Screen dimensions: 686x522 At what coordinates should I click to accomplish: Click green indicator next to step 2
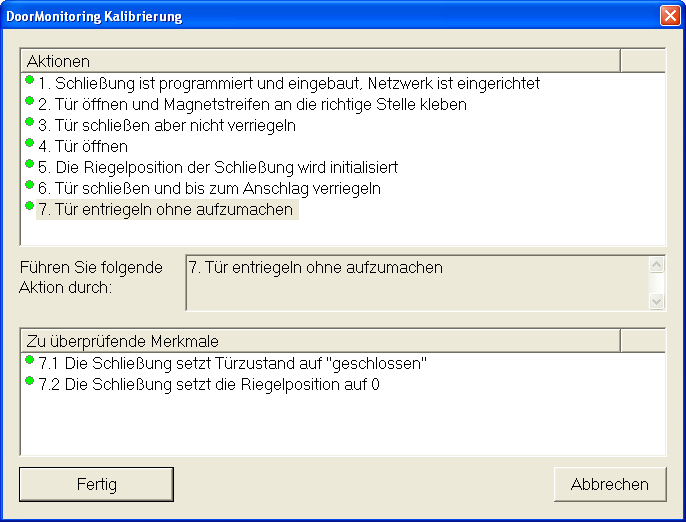[29, 100]
